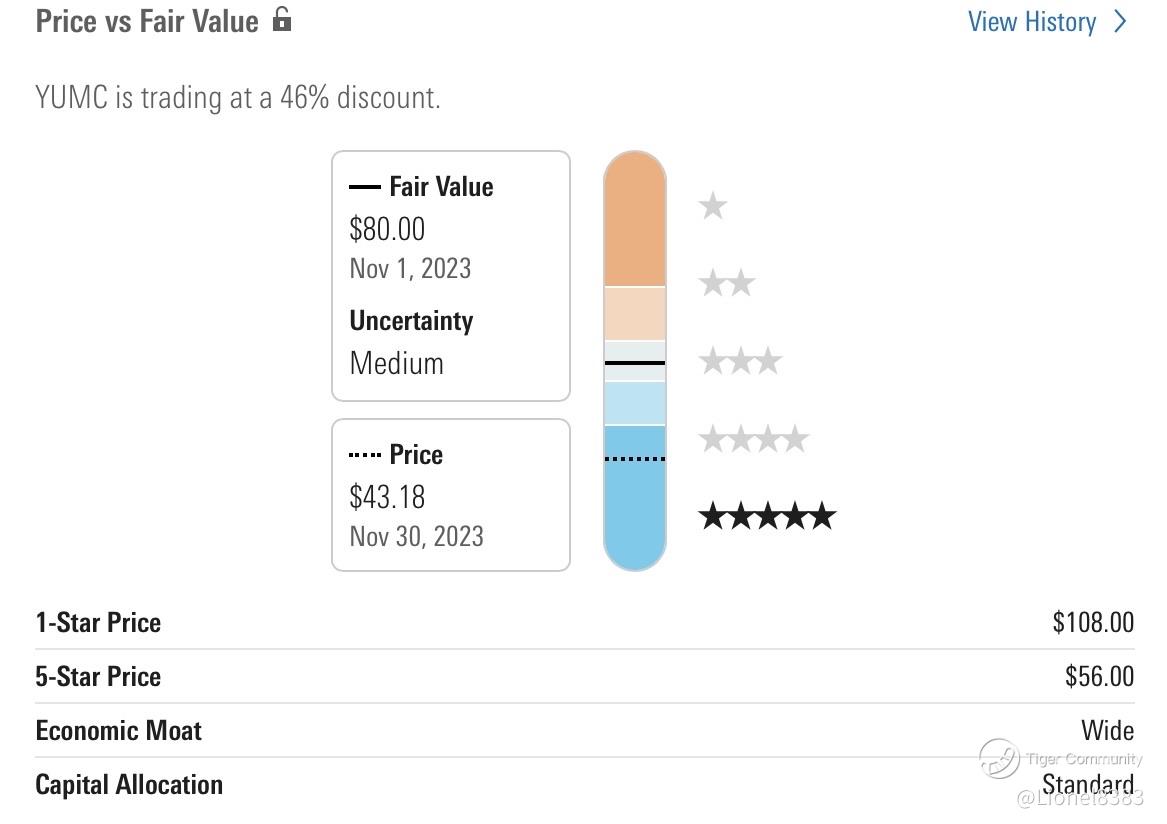This screenshot has width=1167, height=824.
Task: Click the black five-star rating icon
Action: pos(767,516)
